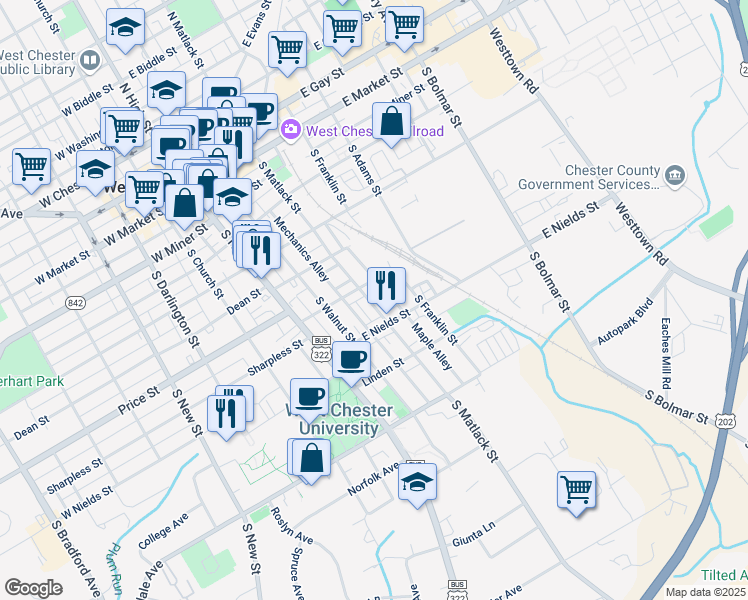Click the W Nields St label

coord(87,501)
